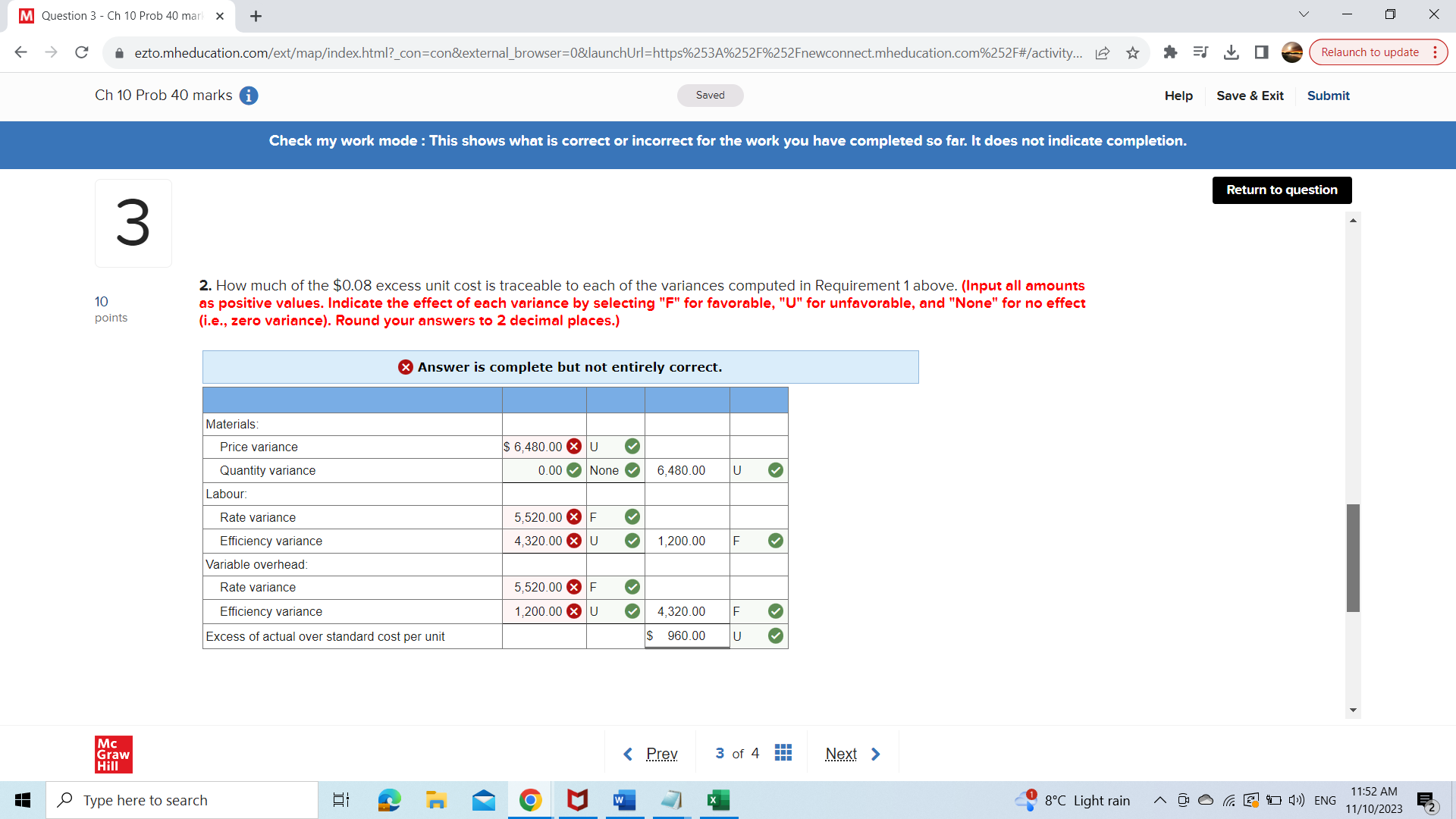Image resolution: width=1456 pixels, height=819 pixels.
Task: Open the reading list side panel icon
Action: pos(1200,52)
